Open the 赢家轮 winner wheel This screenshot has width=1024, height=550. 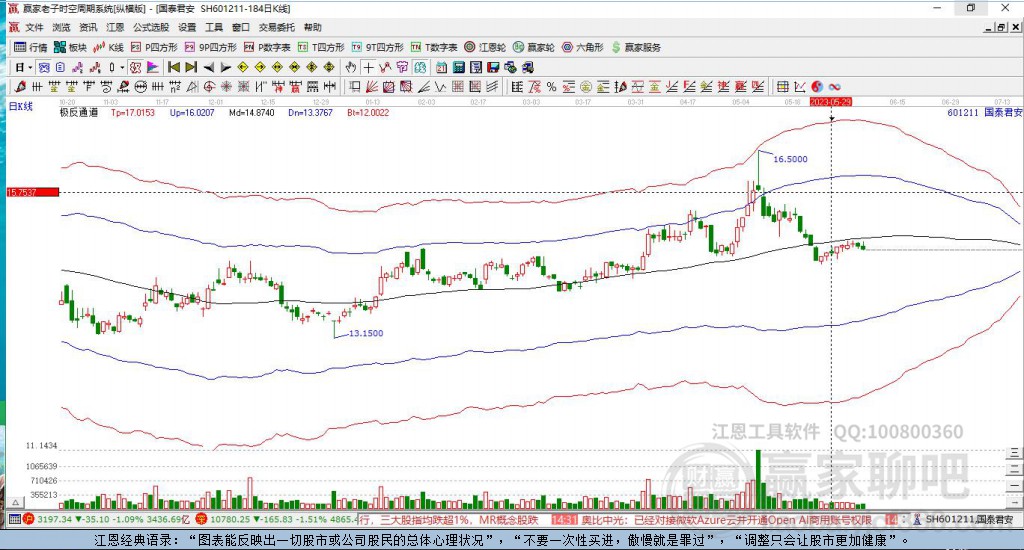coord(534,47)
